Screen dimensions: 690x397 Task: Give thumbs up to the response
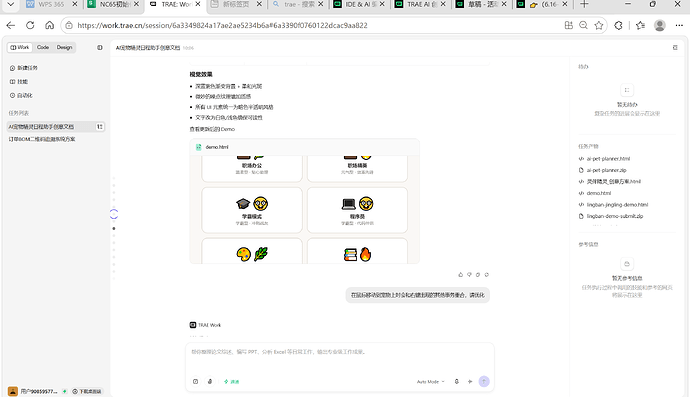pyautogui.click(x=460, y=275)
